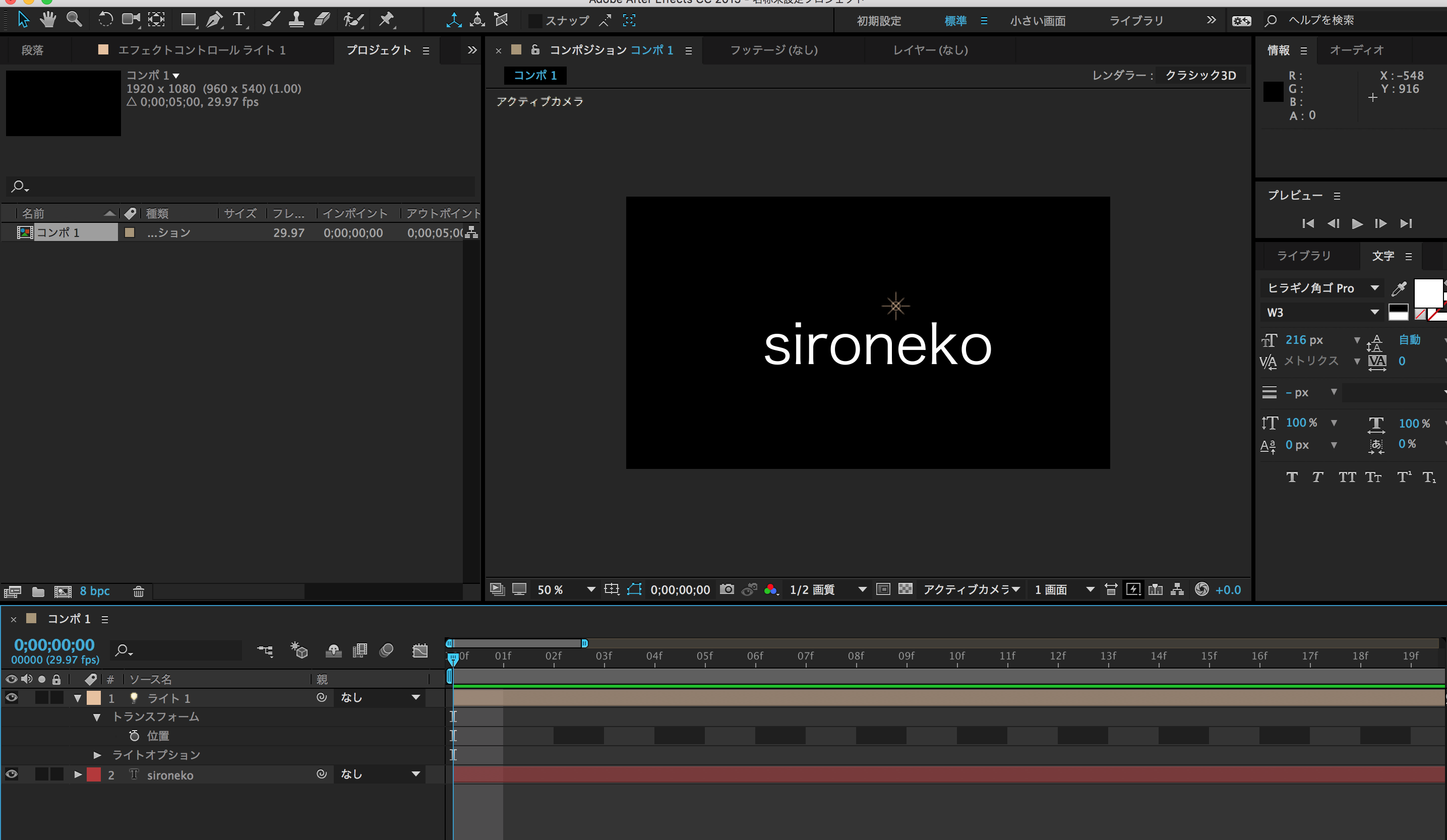Switch to the エフェクトコントロール ライト 1 tab
The width and height of the screenshot is (1447, 840).
click(201, 50)
